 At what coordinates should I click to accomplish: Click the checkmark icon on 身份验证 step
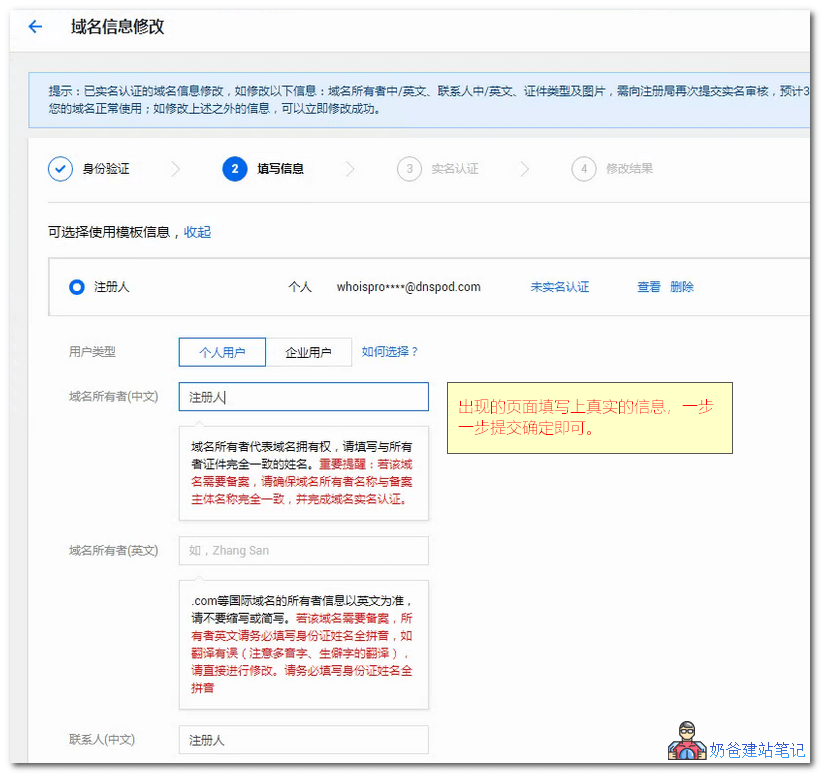[60, 169]
